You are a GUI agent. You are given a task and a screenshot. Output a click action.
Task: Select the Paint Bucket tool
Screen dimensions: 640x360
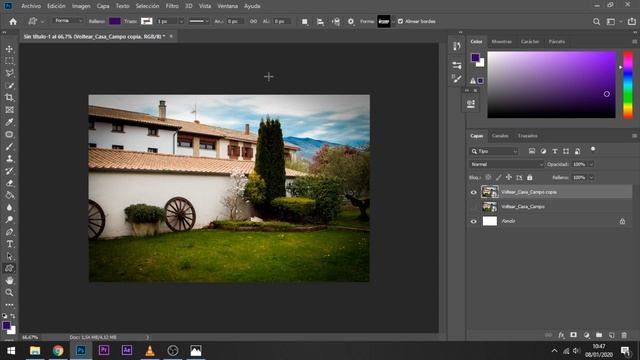point(9,195)
